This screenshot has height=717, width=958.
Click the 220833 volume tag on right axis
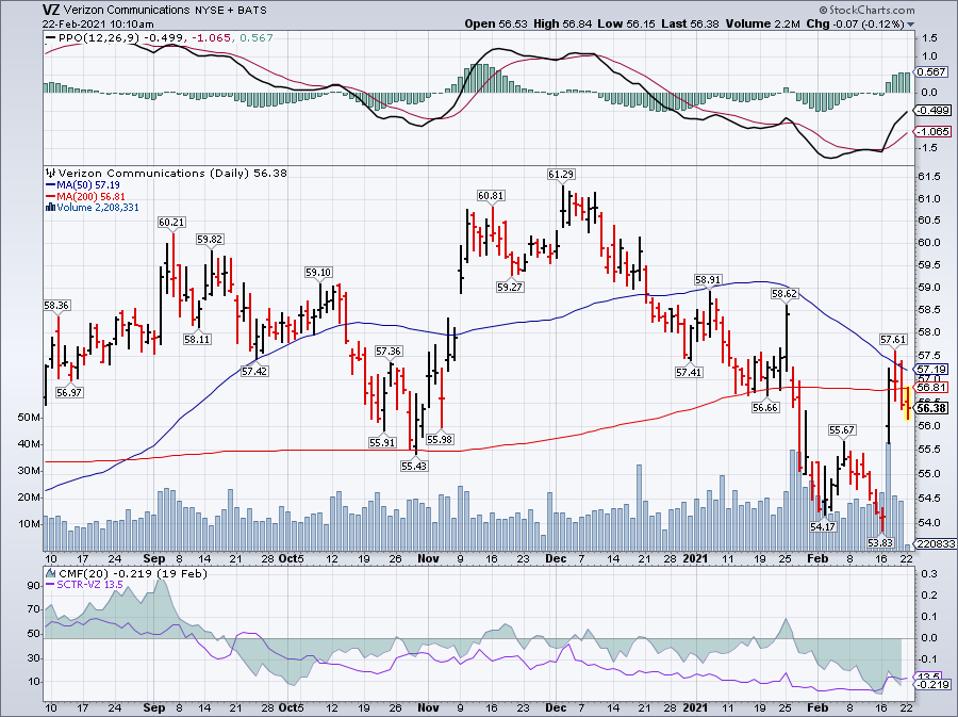coord(935,544)
